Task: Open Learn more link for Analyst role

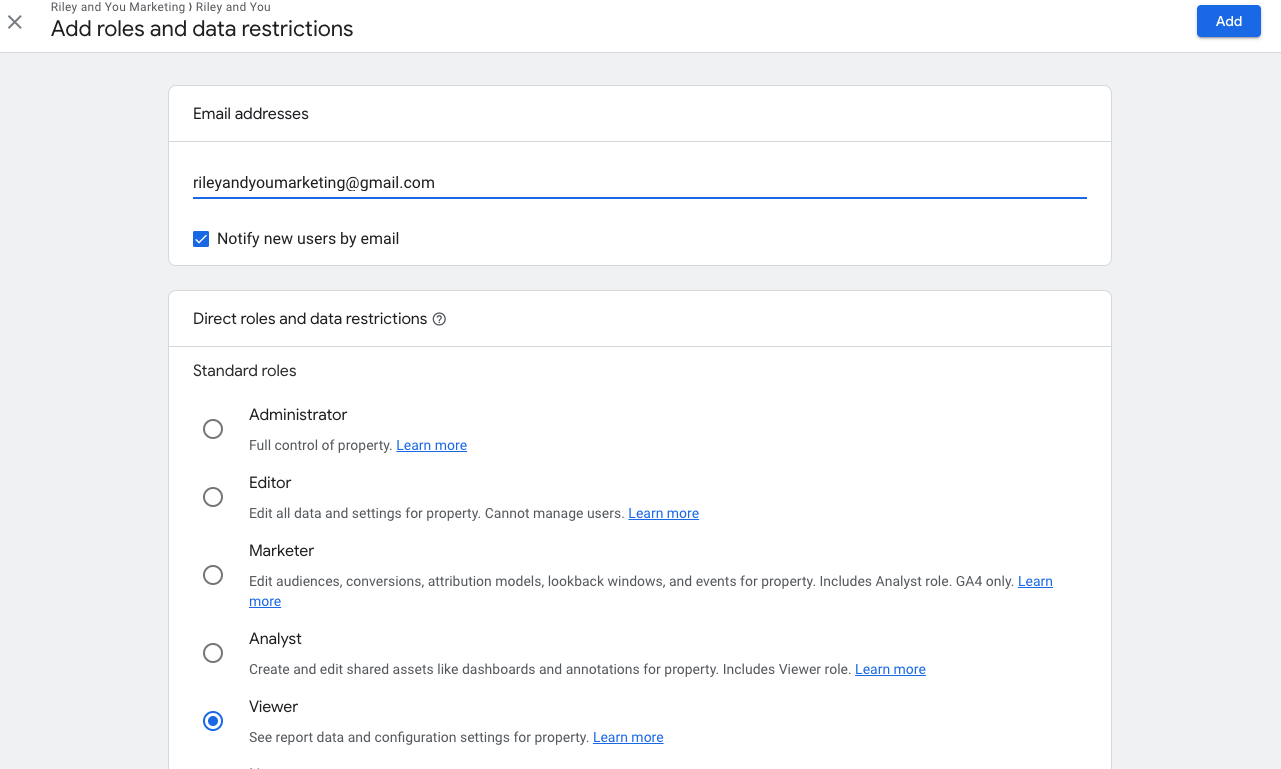Action: tap(890, 669)
